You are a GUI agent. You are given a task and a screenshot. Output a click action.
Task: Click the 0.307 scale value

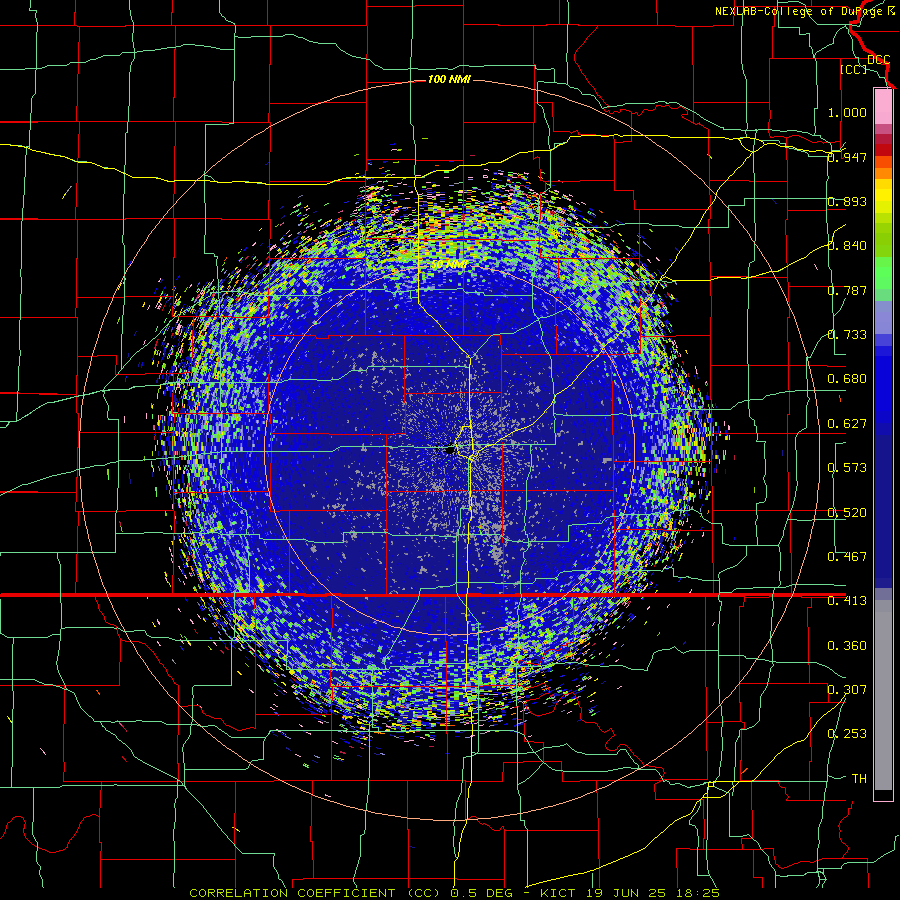pyautogui.click(x=847, y=690)
